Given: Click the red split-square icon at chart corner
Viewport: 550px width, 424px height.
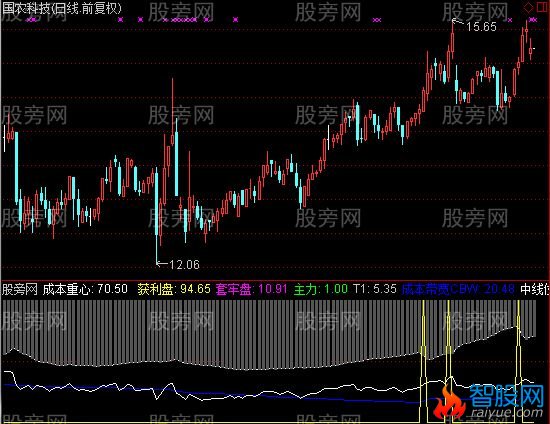Looking at the screenshot, I should coord(542,7).
